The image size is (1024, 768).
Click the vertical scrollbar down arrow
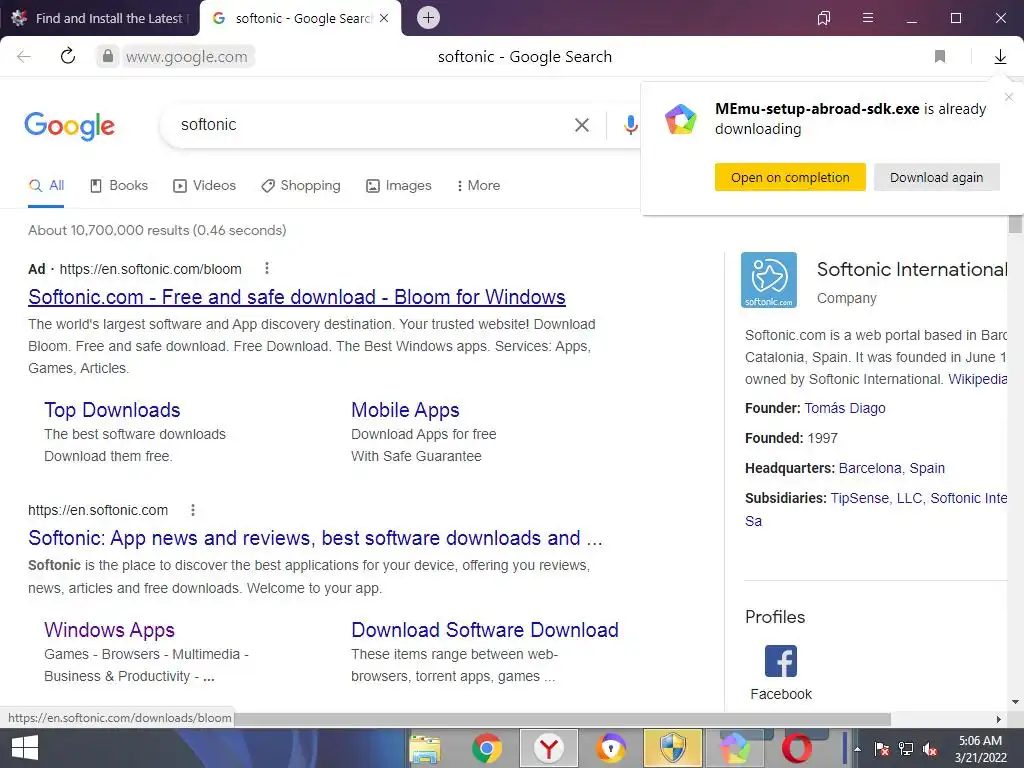(1015, 703)
